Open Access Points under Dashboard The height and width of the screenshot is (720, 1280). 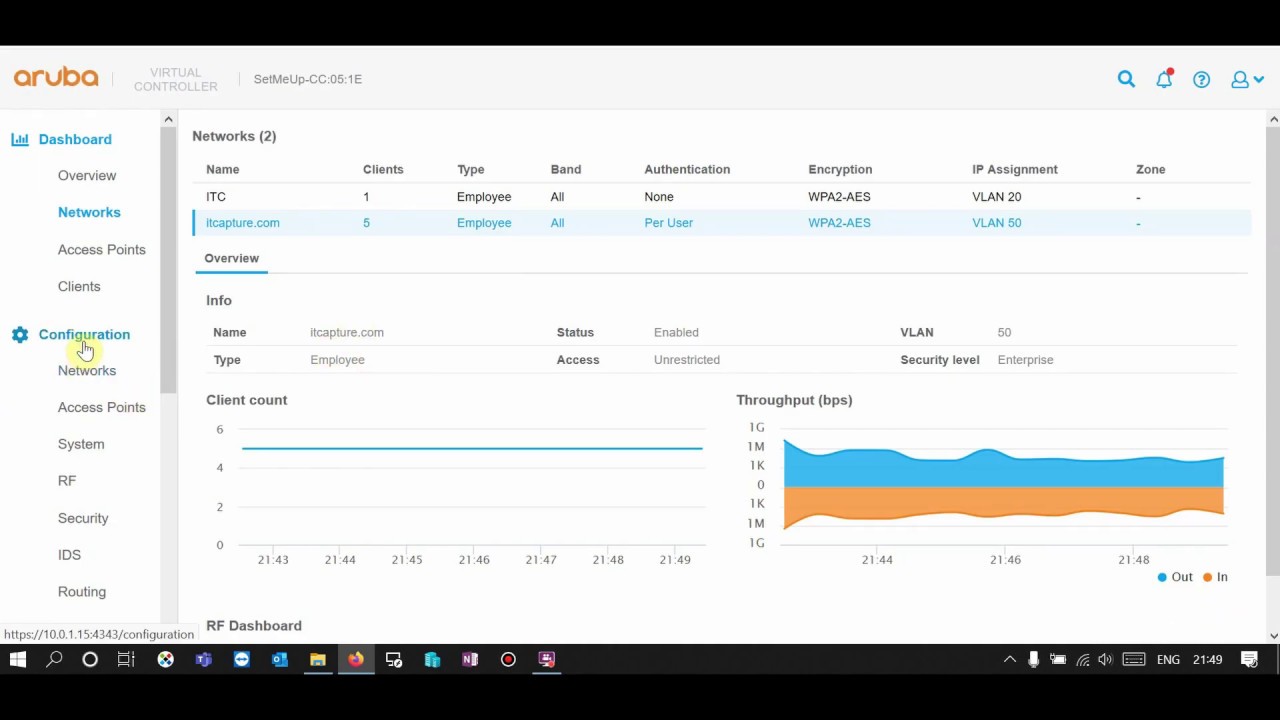[102, 249]
